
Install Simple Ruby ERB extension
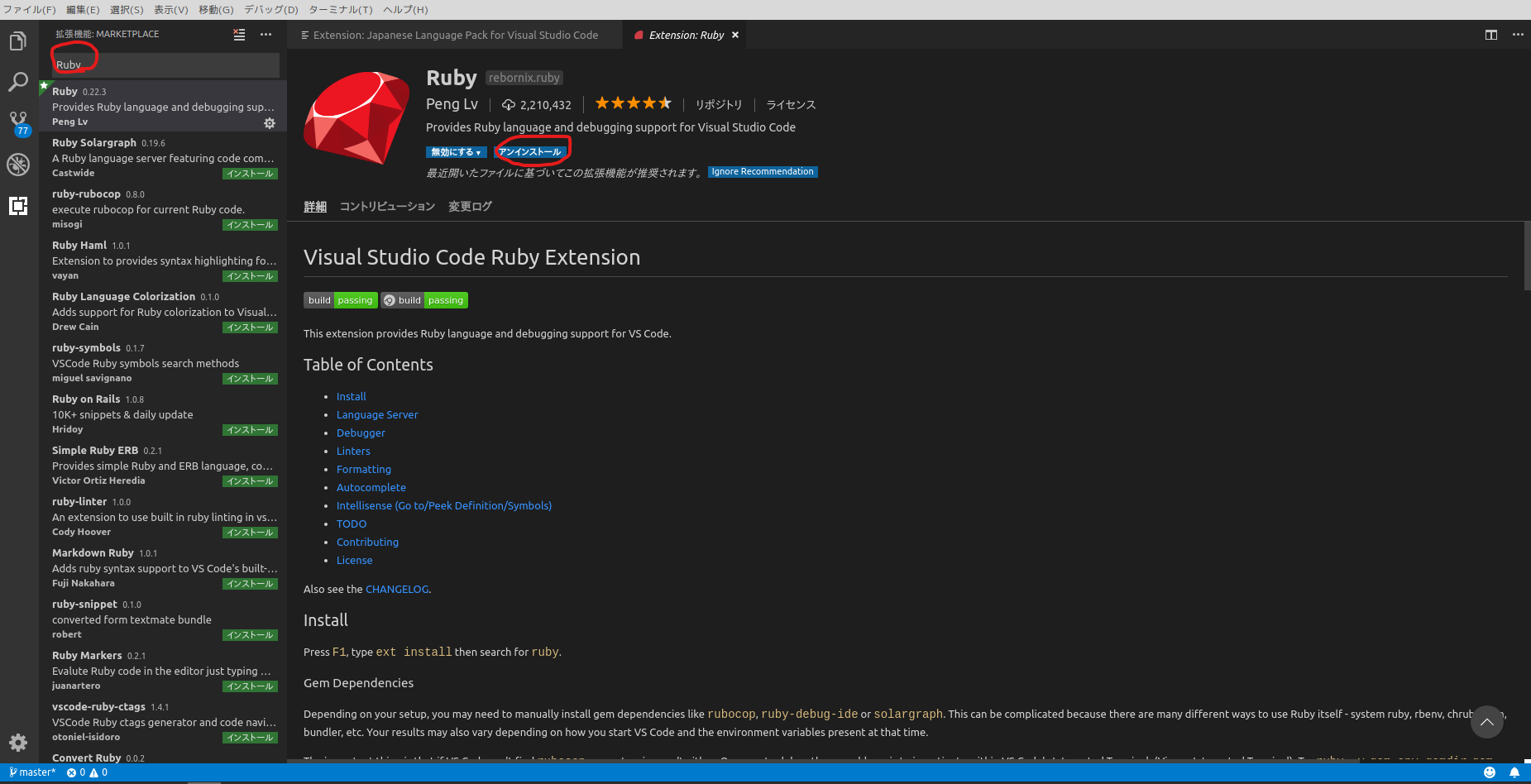point(250,481)
